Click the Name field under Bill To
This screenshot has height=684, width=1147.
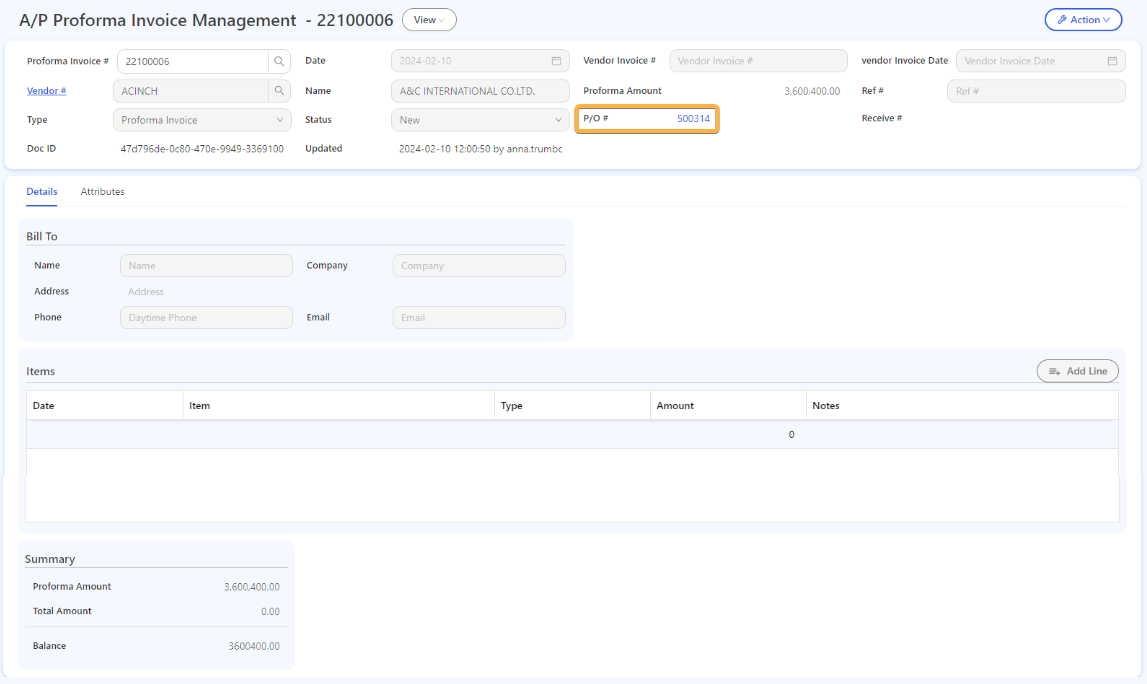206,265
